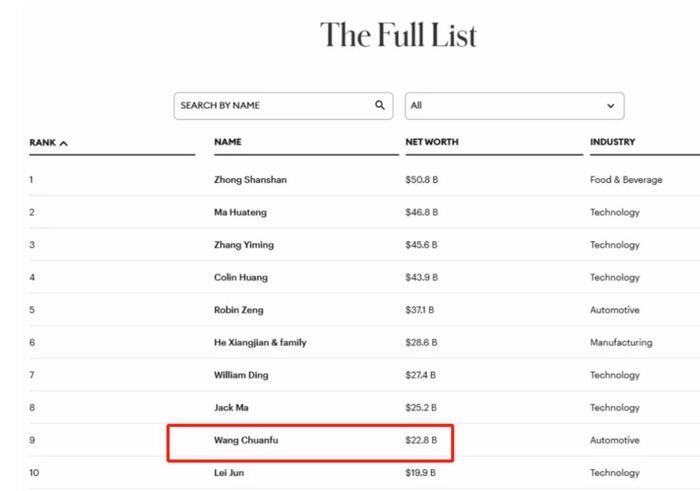Open Ma Huateng's profile link
Image resolution: width=700 pixels, height=491 pixels.
tap(240, 212)
